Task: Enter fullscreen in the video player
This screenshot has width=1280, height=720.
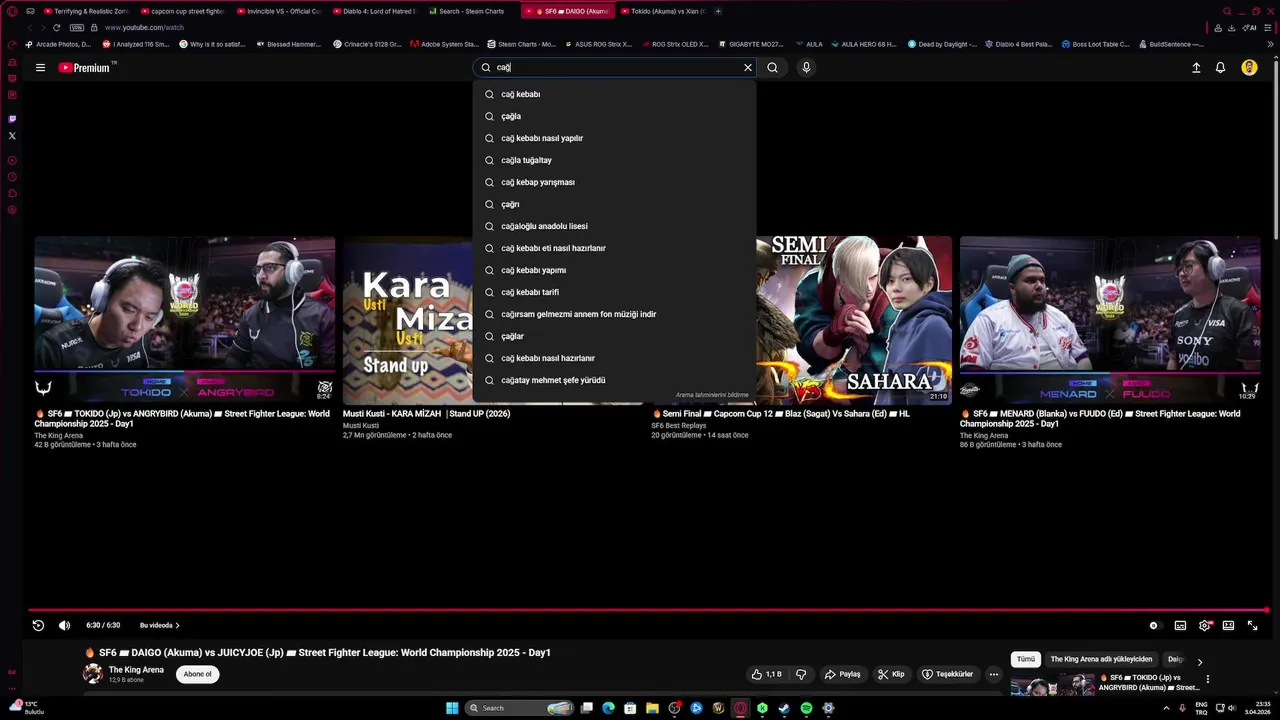Action: [x=1252, y=625]
